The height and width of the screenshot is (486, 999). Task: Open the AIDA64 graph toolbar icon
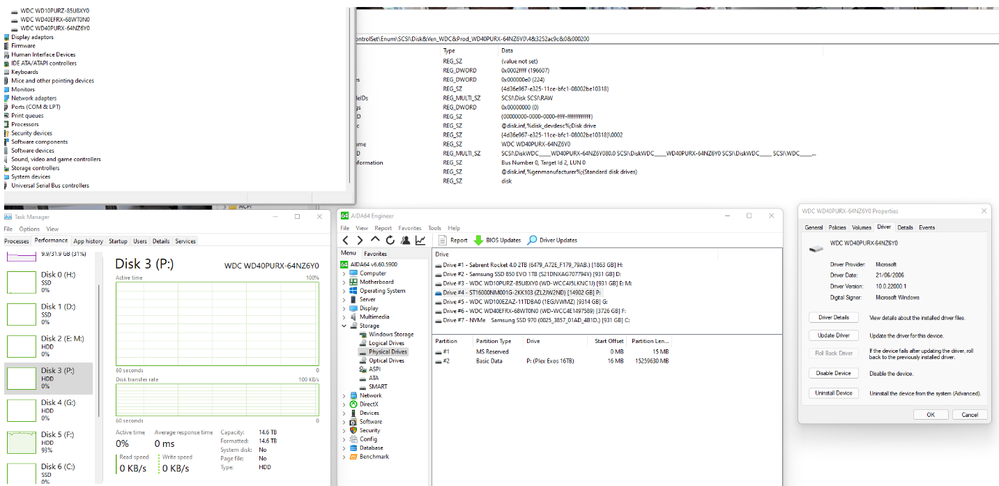coord(420,240)
